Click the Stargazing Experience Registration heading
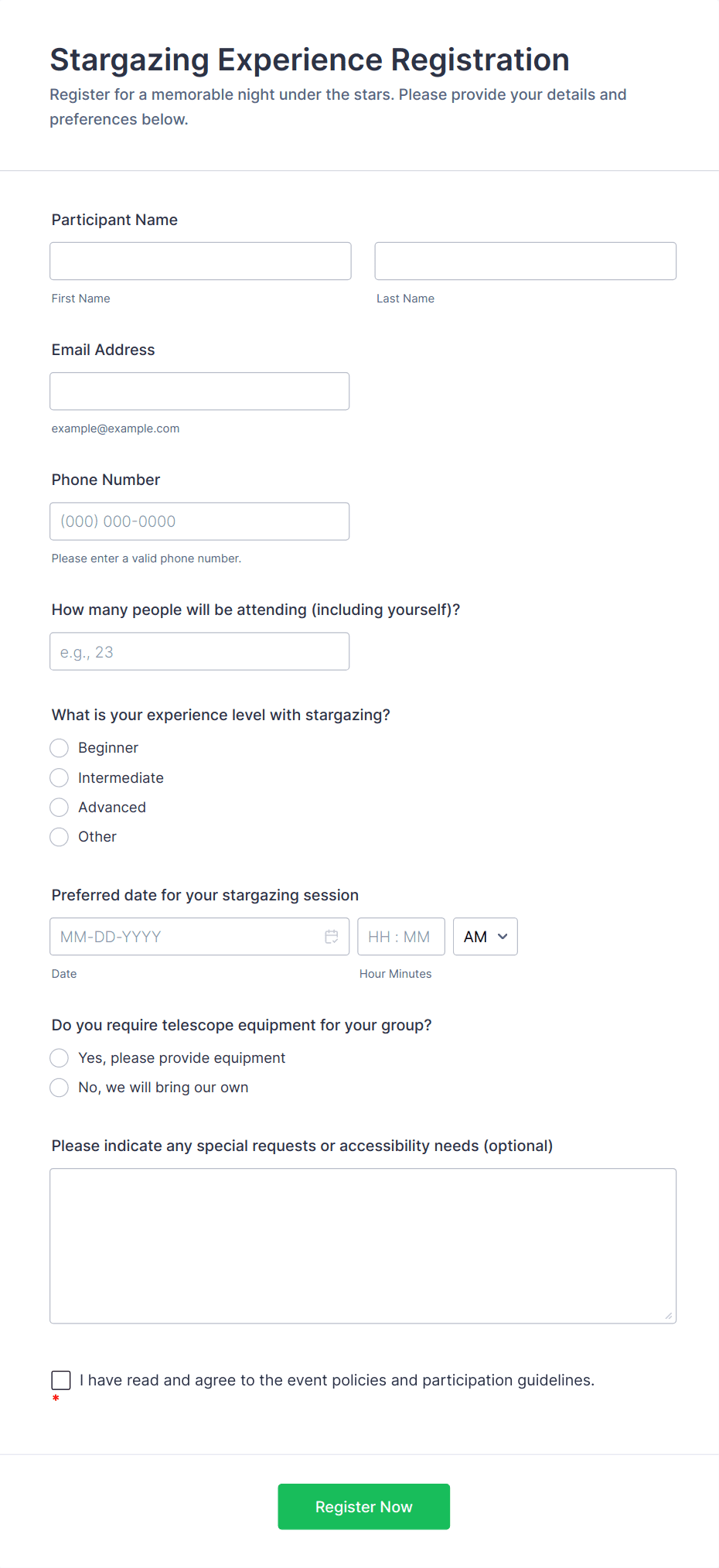Viewport: 719px width, 1568px height. pos(309,60)
